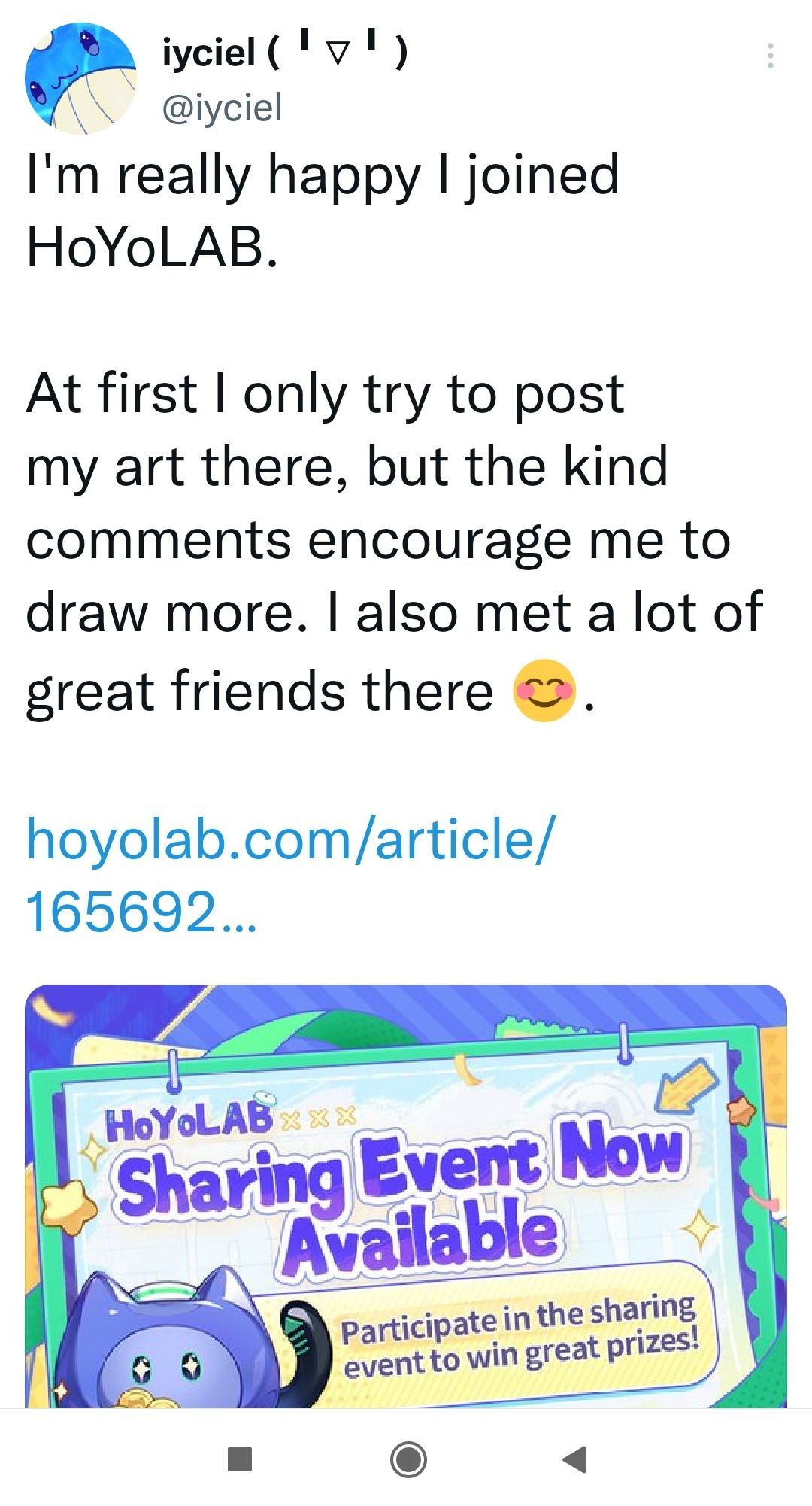This screenshot has height=1506, width=812.
Task: Tap the @iyciel handle
Action: coord(223,107)
